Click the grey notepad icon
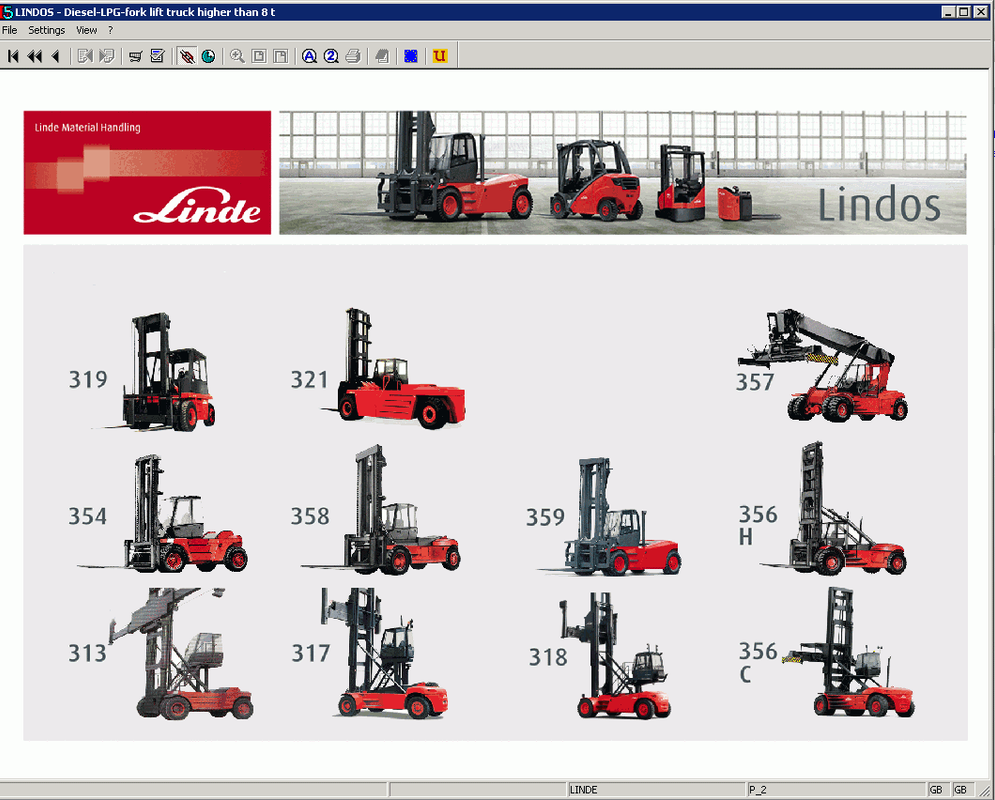This screenshot has width=995, height=800. (x=382, y=56)
